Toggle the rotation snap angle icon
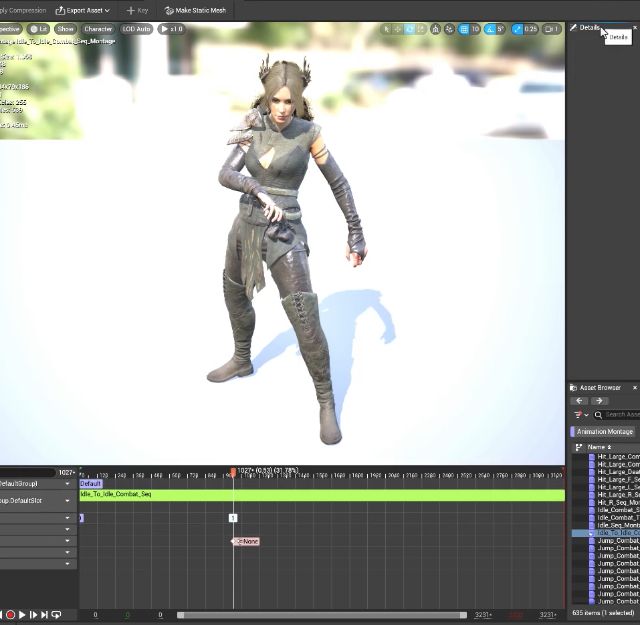Viewport: 640px width, 625px height. 488,29
